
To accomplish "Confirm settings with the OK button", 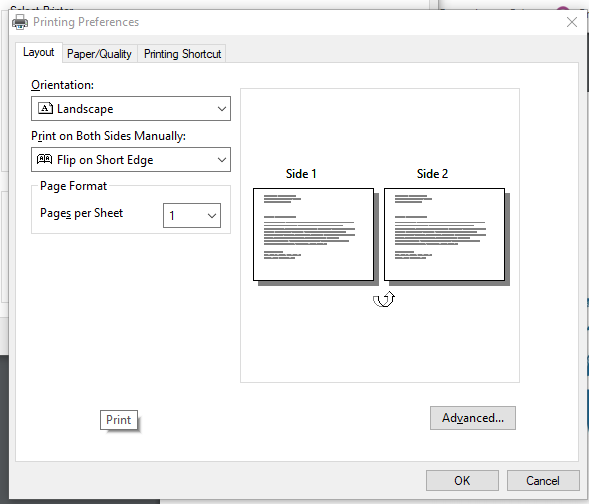I will [x=462, y=480].
